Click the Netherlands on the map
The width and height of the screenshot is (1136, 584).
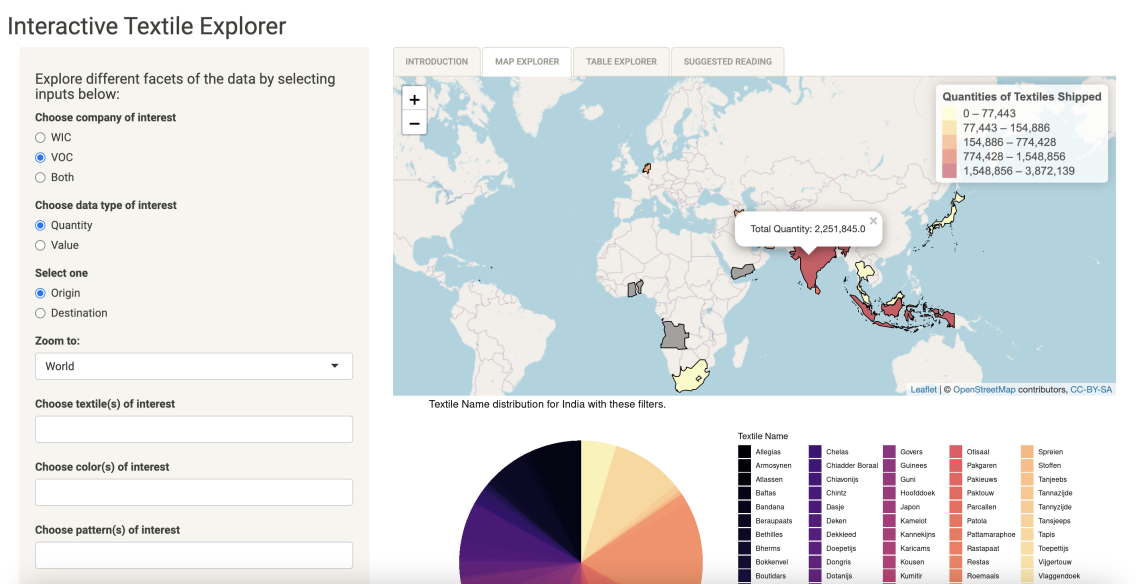646,168
